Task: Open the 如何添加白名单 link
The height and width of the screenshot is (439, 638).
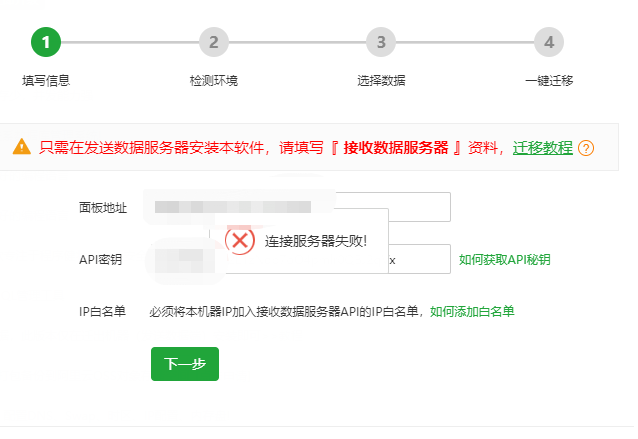Action: point(472,312)
